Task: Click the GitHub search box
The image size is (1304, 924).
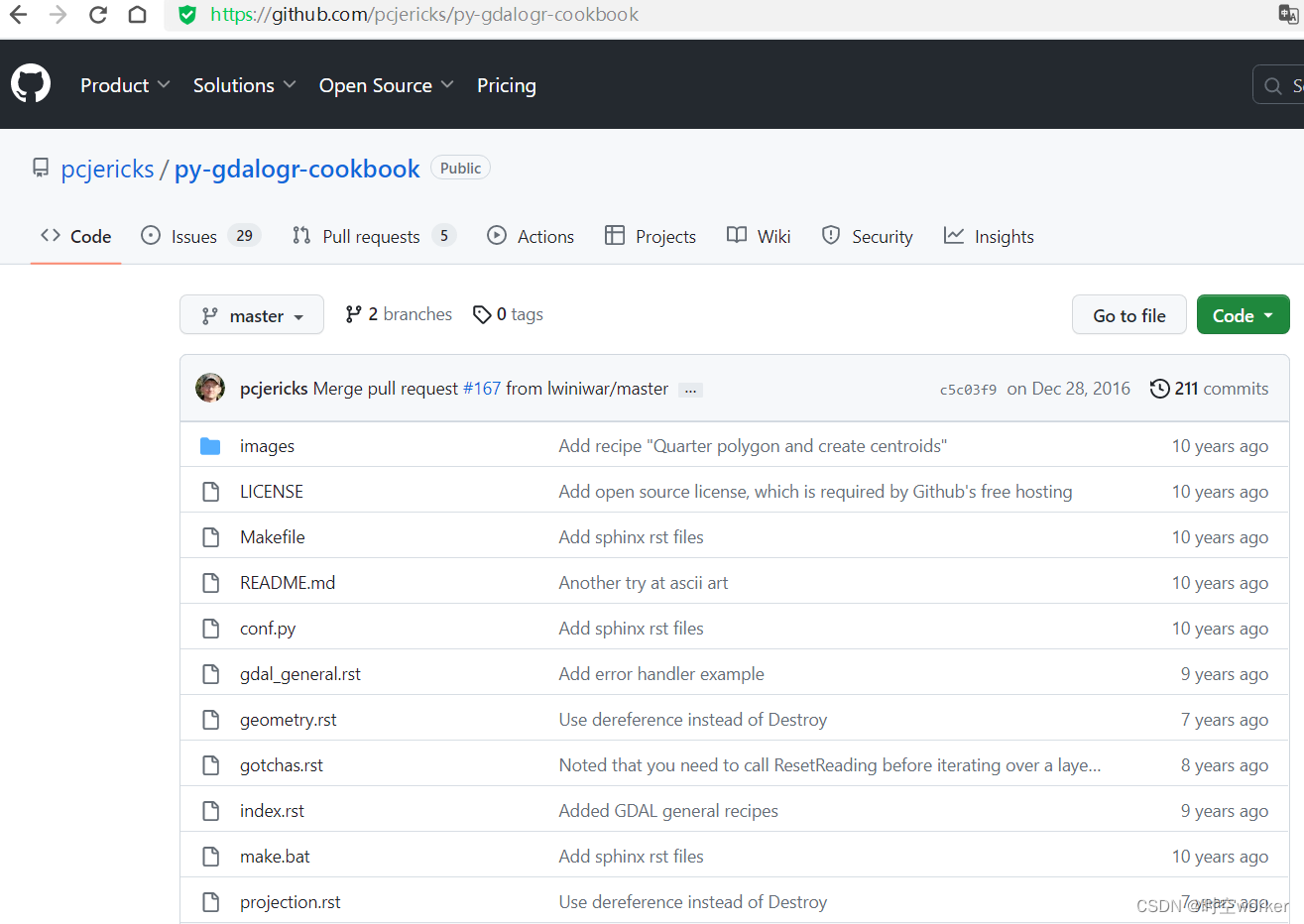Action: [1279, 85]
